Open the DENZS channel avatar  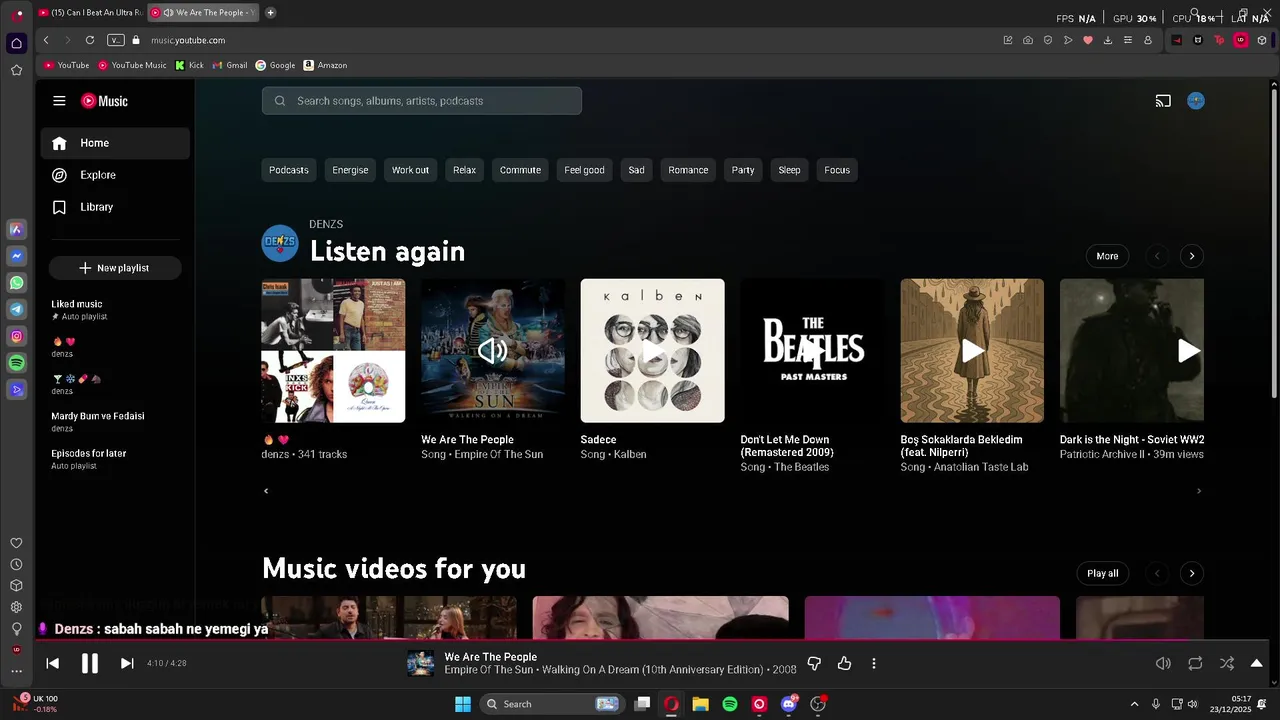280,242
